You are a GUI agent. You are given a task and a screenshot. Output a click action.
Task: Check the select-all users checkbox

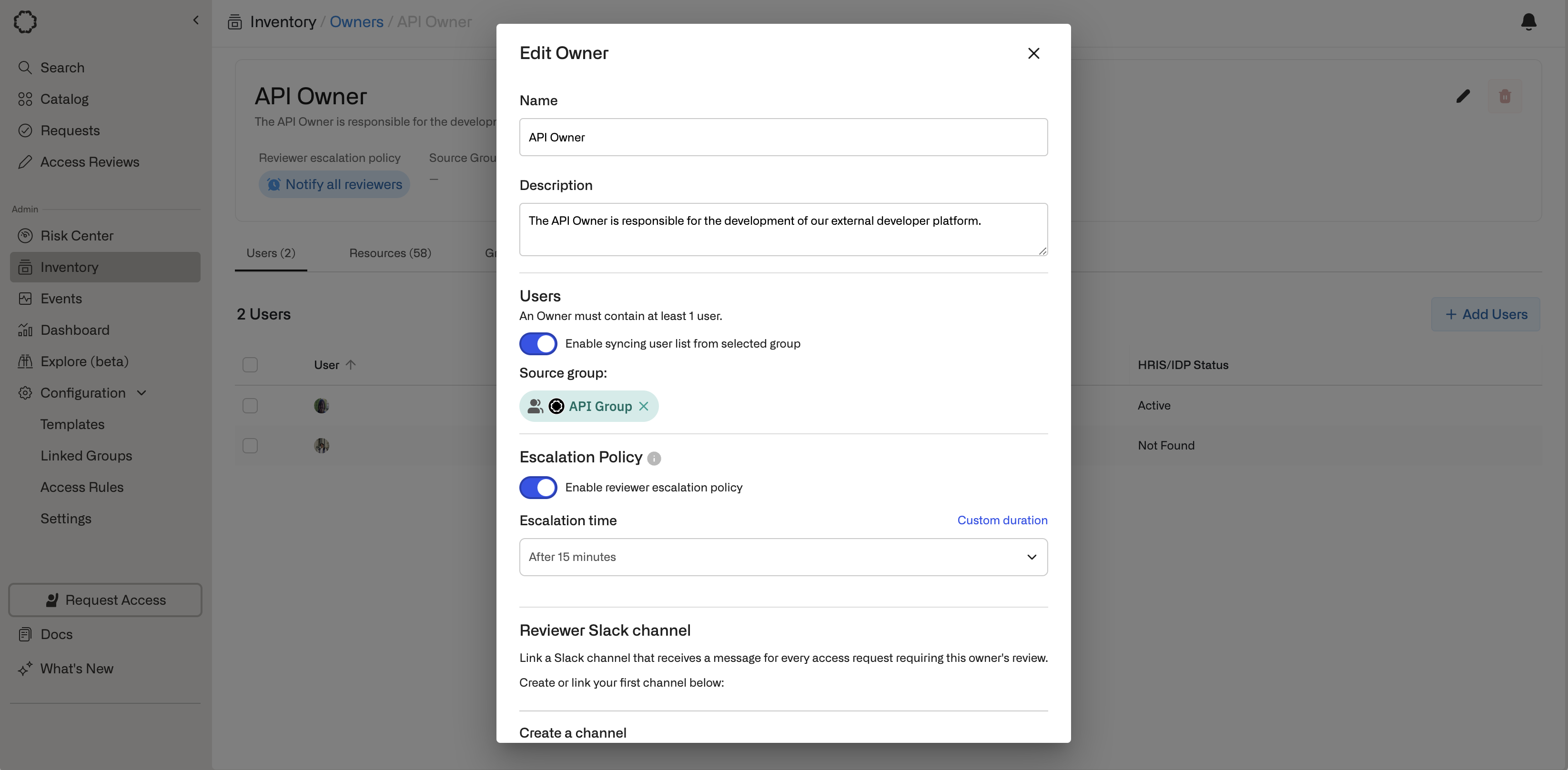coord(250,365)
